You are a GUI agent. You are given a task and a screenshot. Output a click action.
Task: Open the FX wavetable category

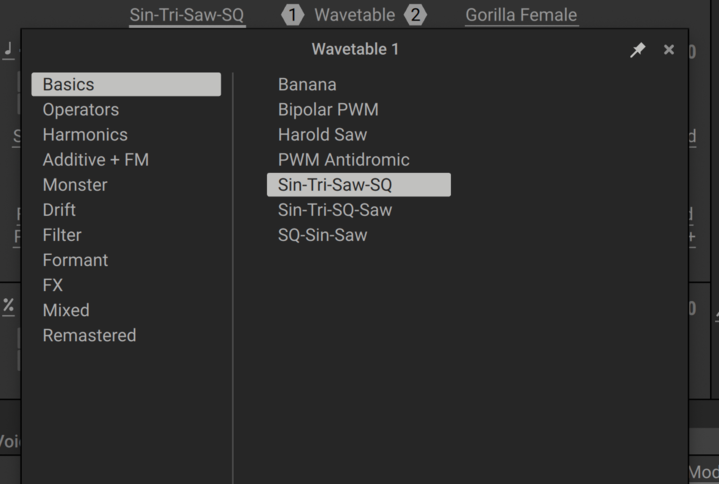coord(53,285)
